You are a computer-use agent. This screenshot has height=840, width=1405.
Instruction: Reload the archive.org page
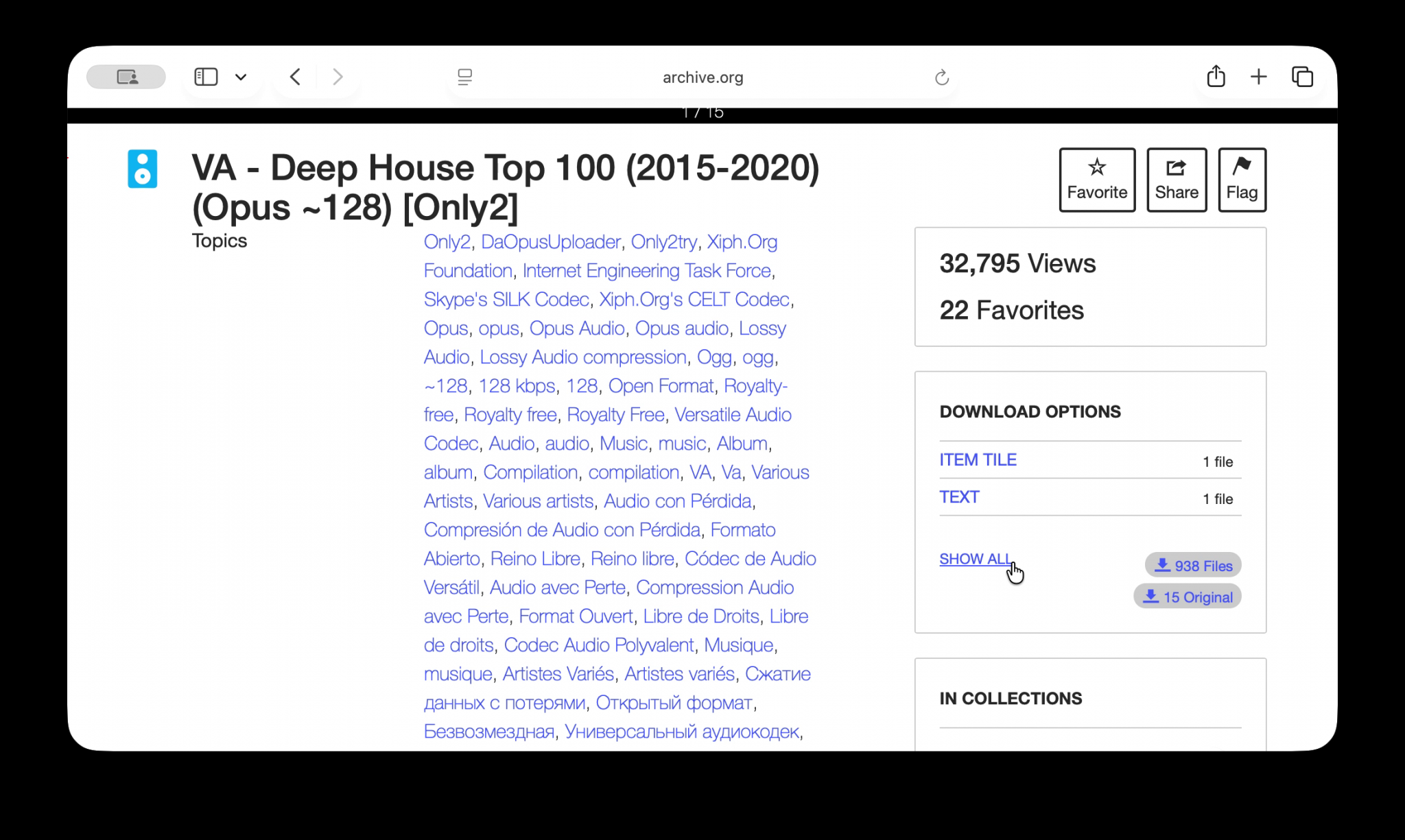point(941,77)
